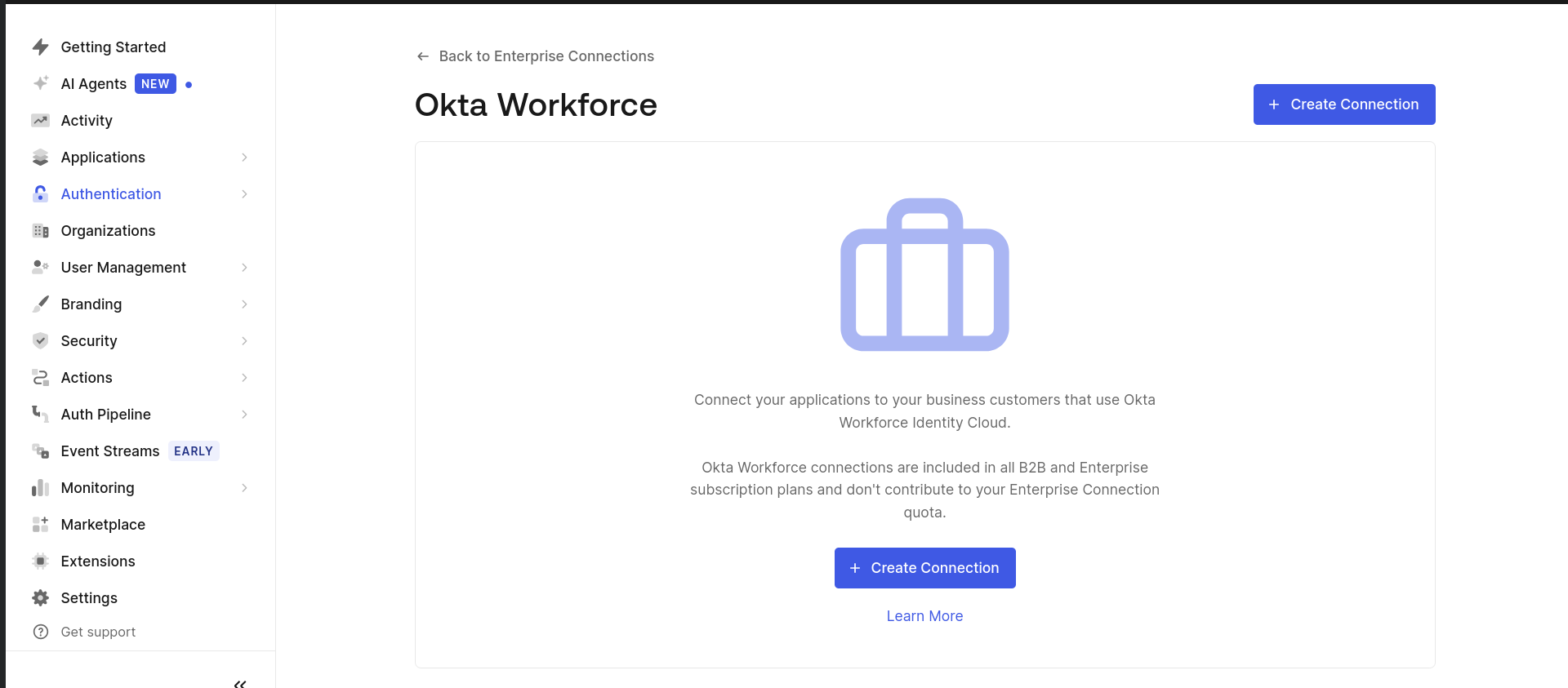Click the Auth Pipeline icon

tap(40, 414)
